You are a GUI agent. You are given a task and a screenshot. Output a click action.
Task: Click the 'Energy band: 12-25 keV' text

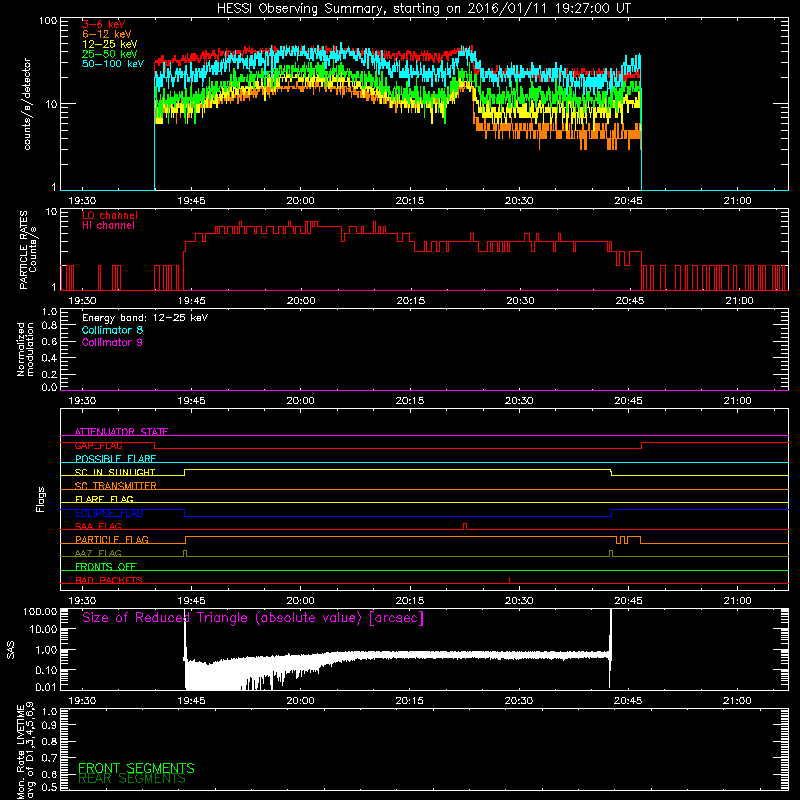pos(145,318)
